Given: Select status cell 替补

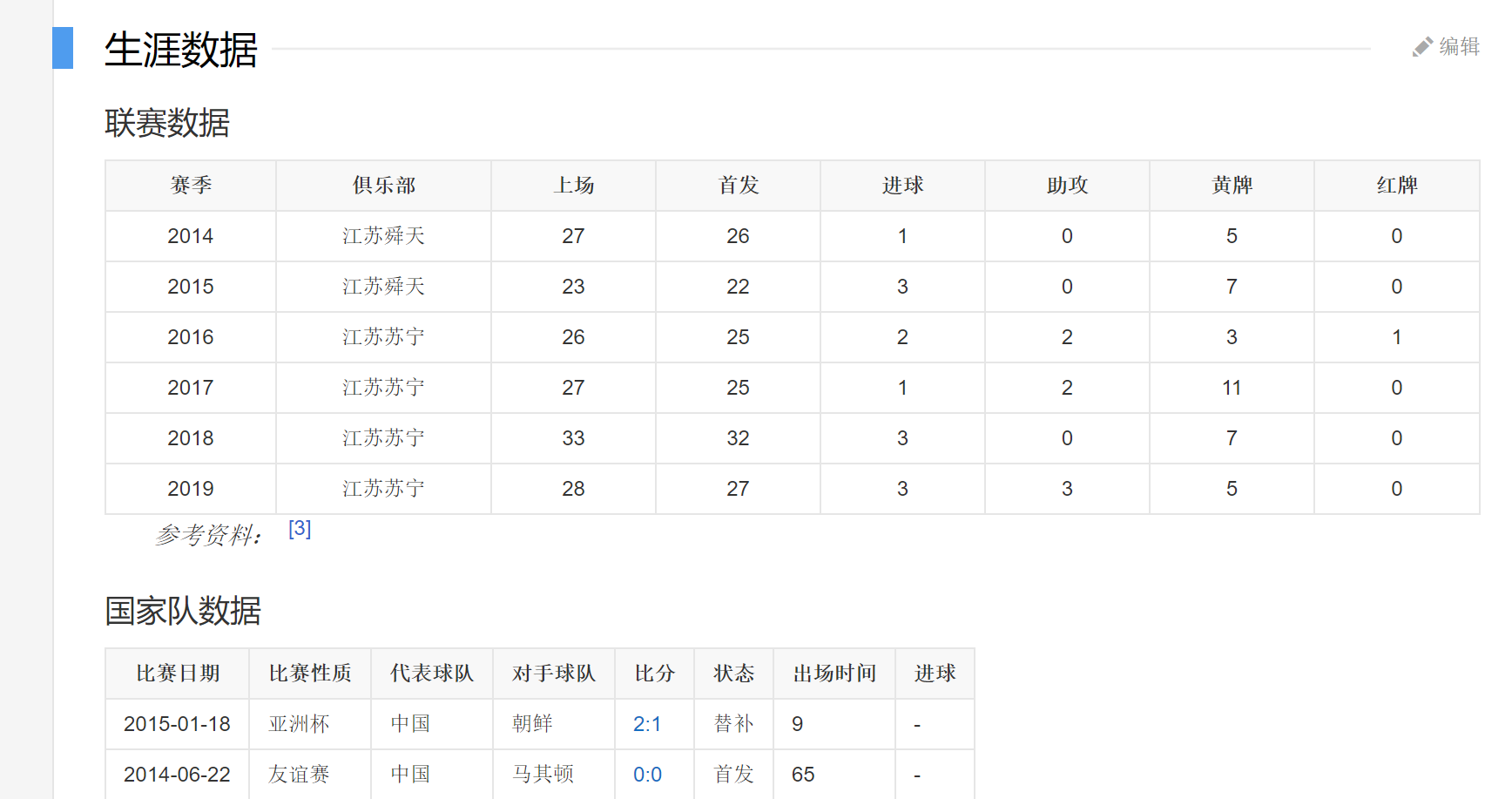Looking at the screenshot, I should point(734,724).
